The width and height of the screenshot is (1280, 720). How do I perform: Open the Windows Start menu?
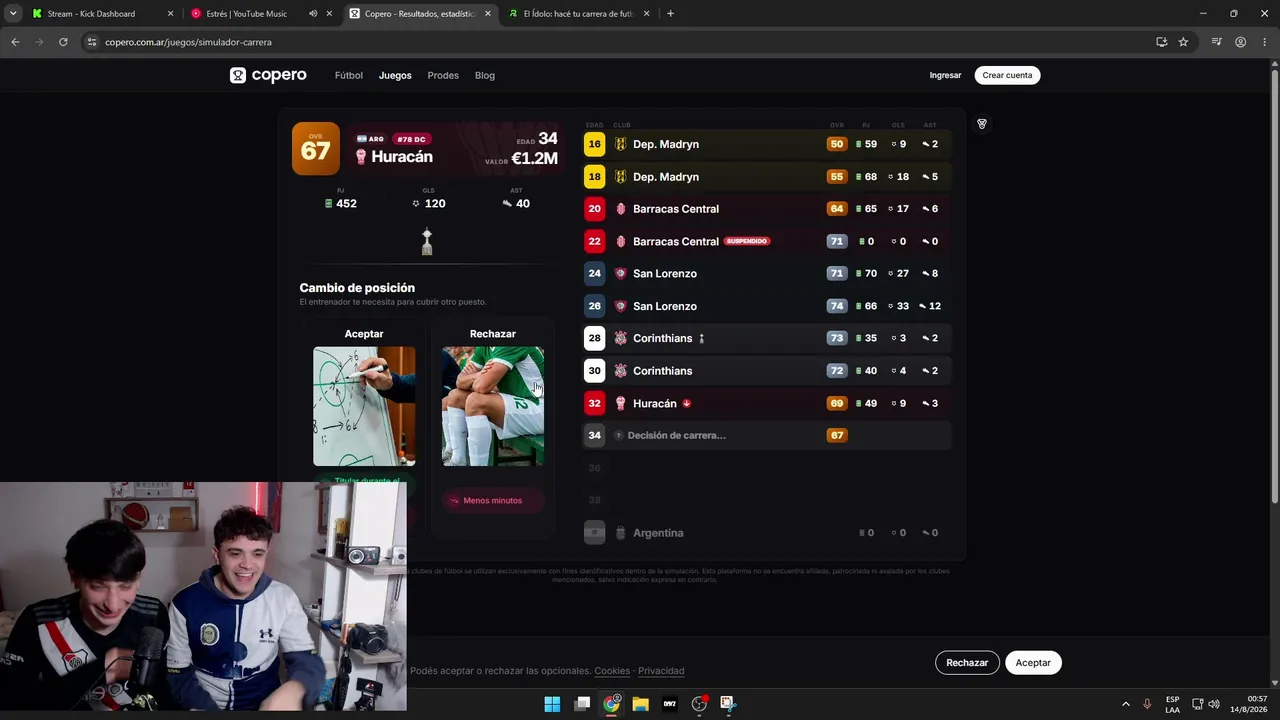(552, 704)
